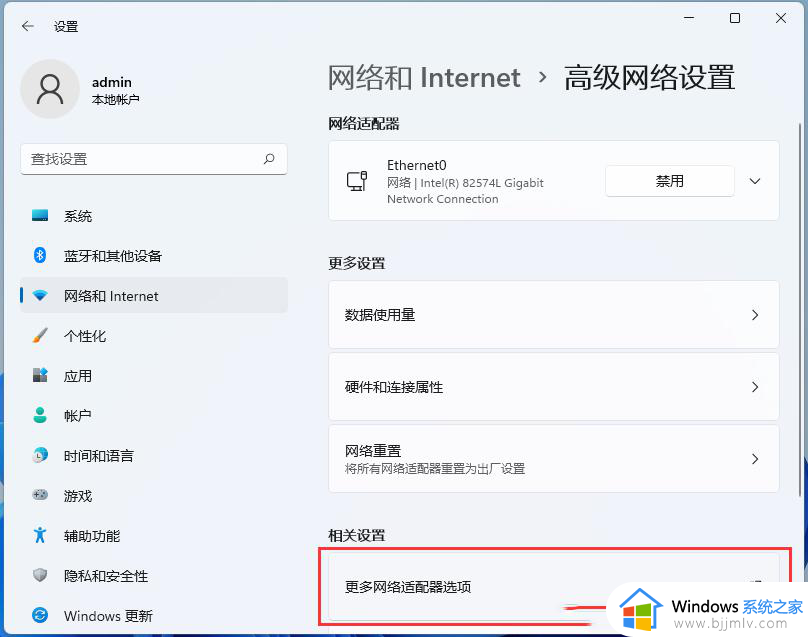Open 蓝牙和其他设备 Bluetooth settings
This screenshot has height=637, width=808.
(x=112, y=256)
